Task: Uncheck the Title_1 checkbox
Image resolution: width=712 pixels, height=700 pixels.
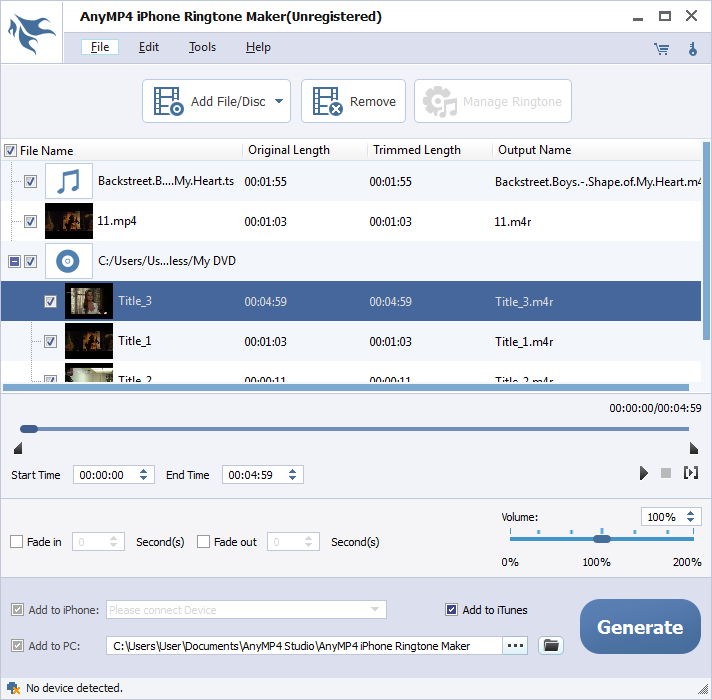Action: pos(50,341)
